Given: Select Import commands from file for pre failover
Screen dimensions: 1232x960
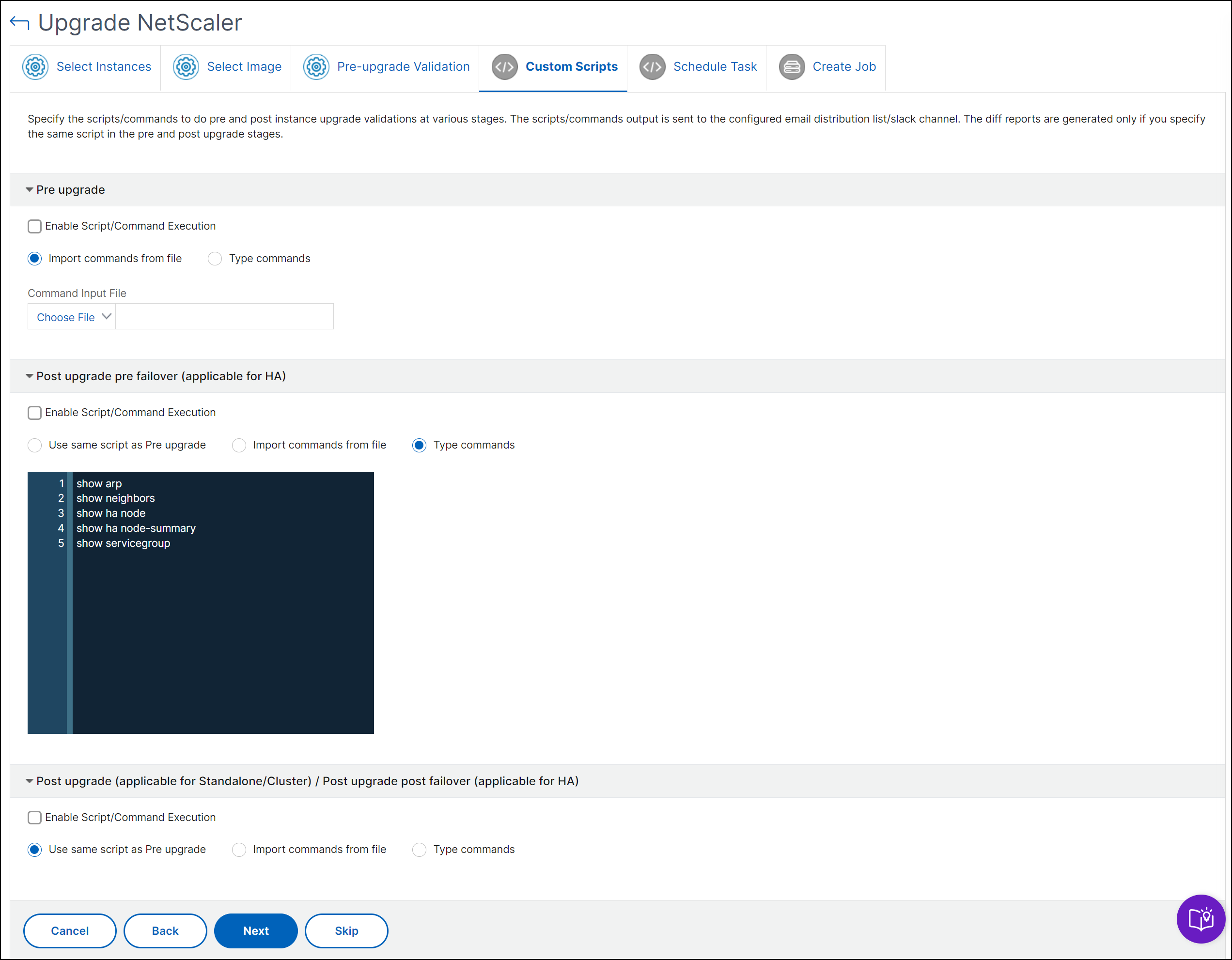Looking at the screenshot, I should point(239,446).
